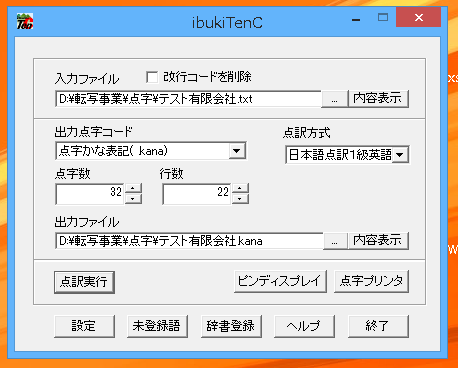Increase 点字数 with the up arrow

(x=133, y=189)
